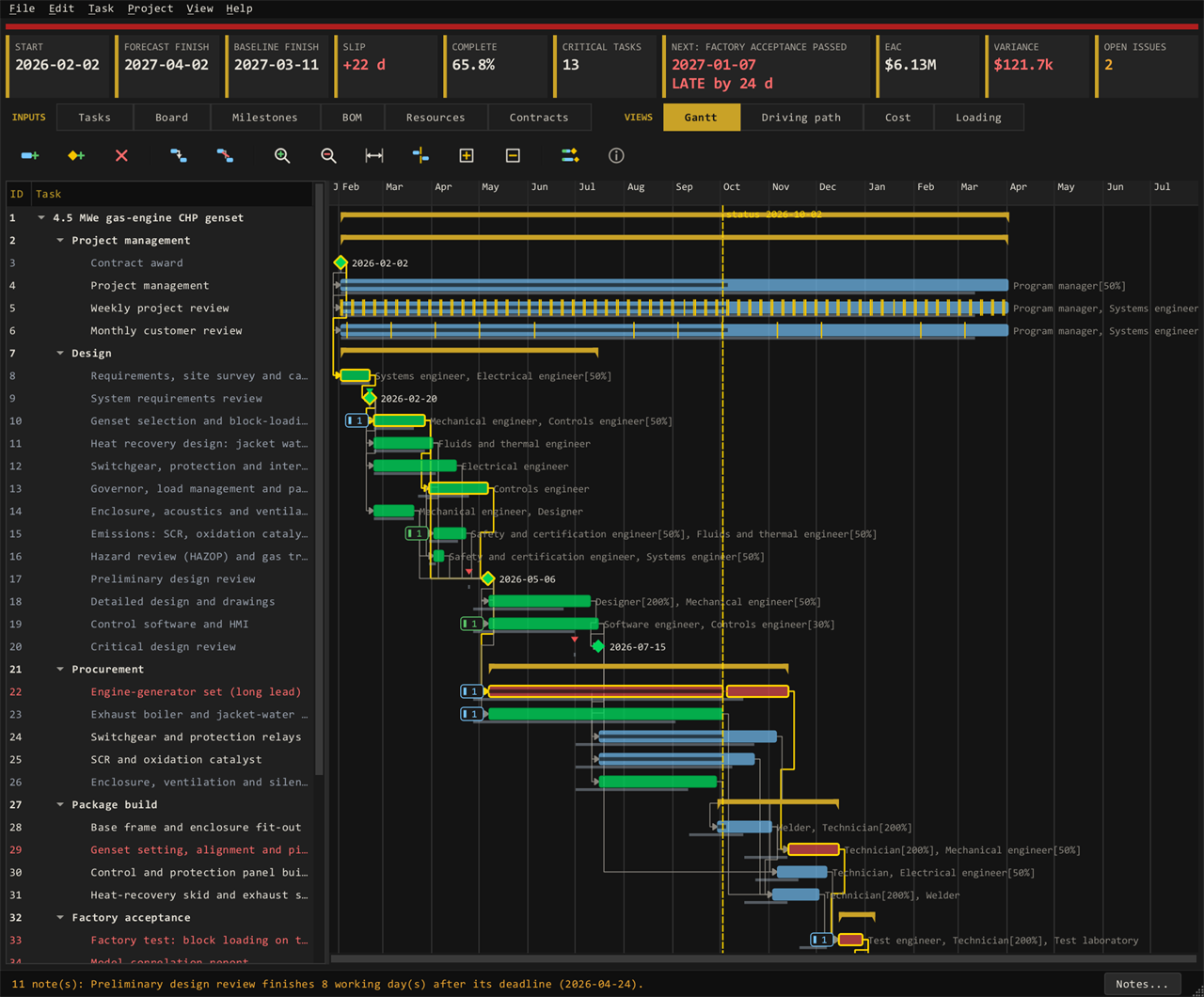This screenshot has width=1204, height=997.
Task: Click the lag badge on the Genset selection bar
Action: coord(357,420)
